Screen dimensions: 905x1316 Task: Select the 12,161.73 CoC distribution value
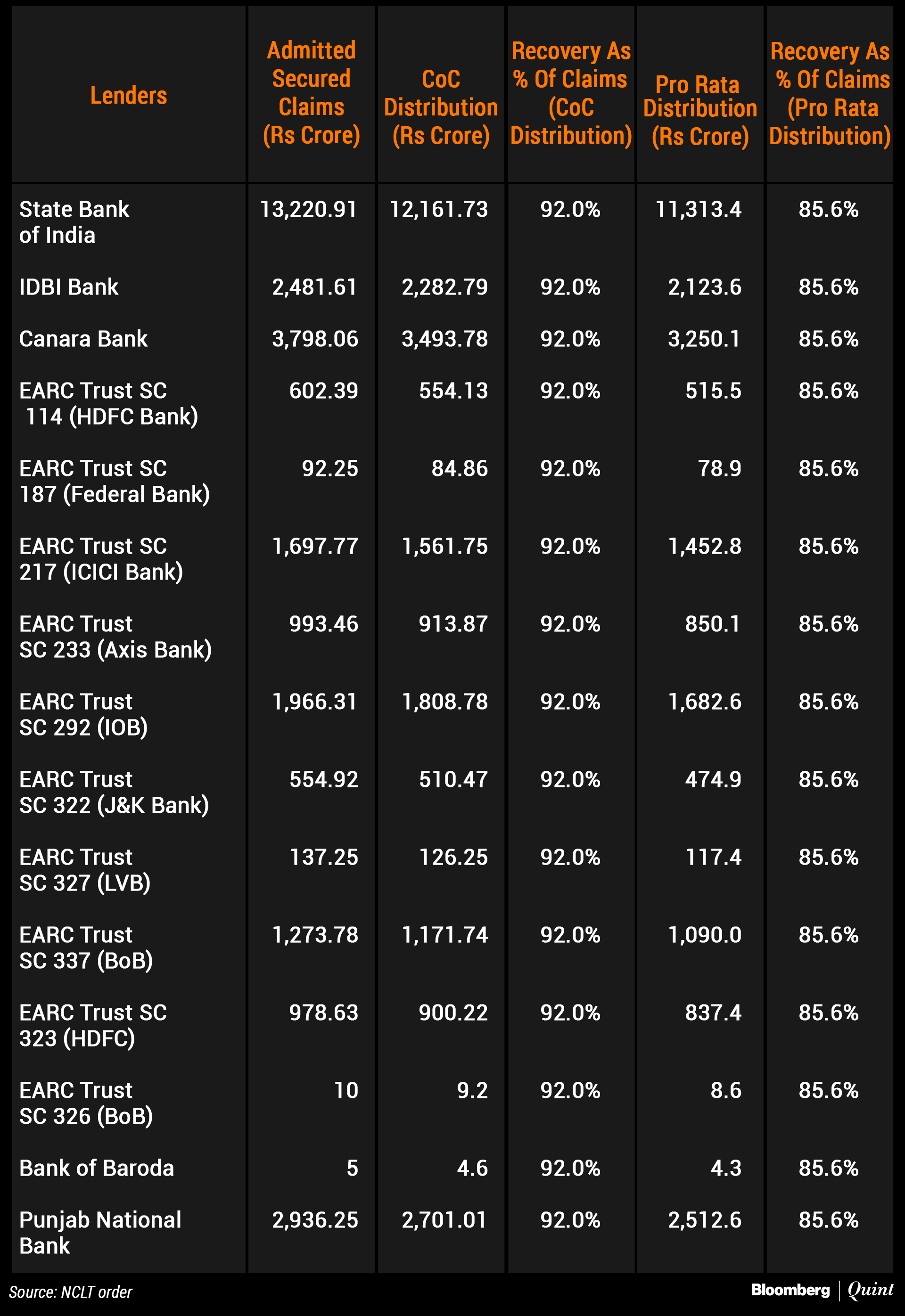point(438,210)
